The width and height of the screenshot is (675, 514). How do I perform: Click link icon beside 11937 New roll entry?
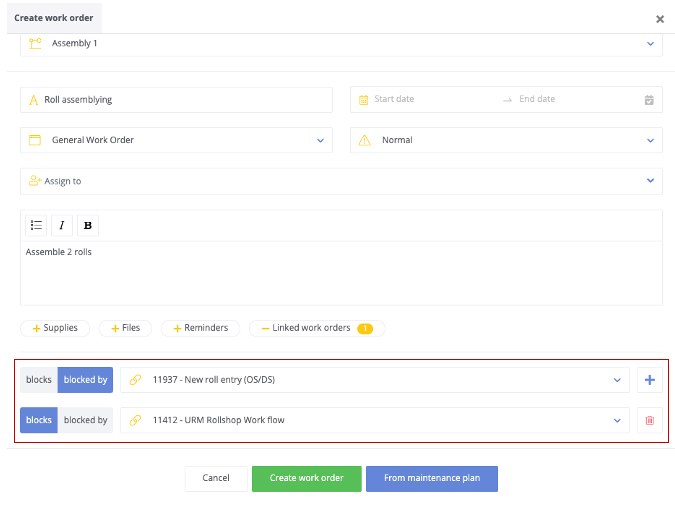(x=135, y=380)
